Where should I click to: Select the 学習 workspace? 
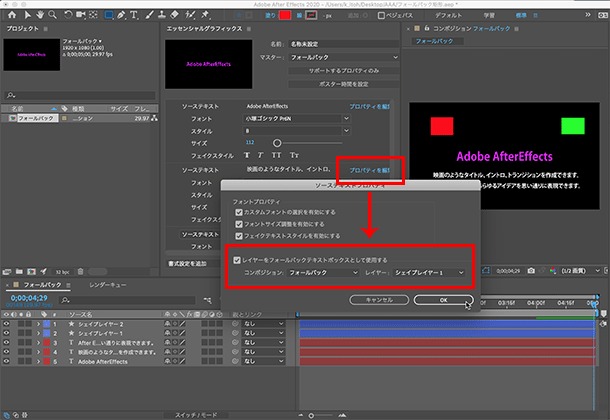point(489,16)
